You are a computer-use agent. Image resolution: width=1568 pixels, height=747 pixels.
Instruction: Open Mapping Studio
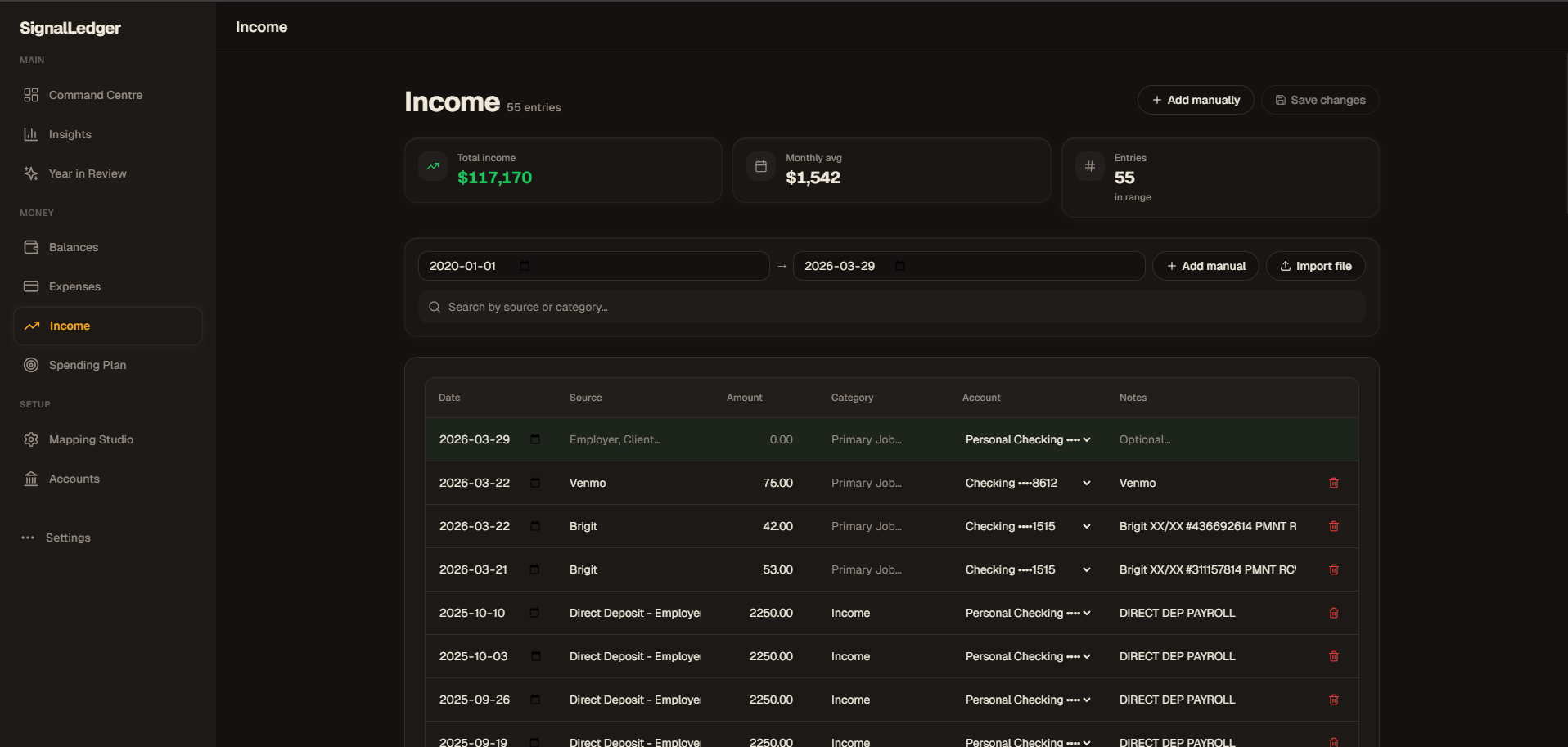coord(107,439)
